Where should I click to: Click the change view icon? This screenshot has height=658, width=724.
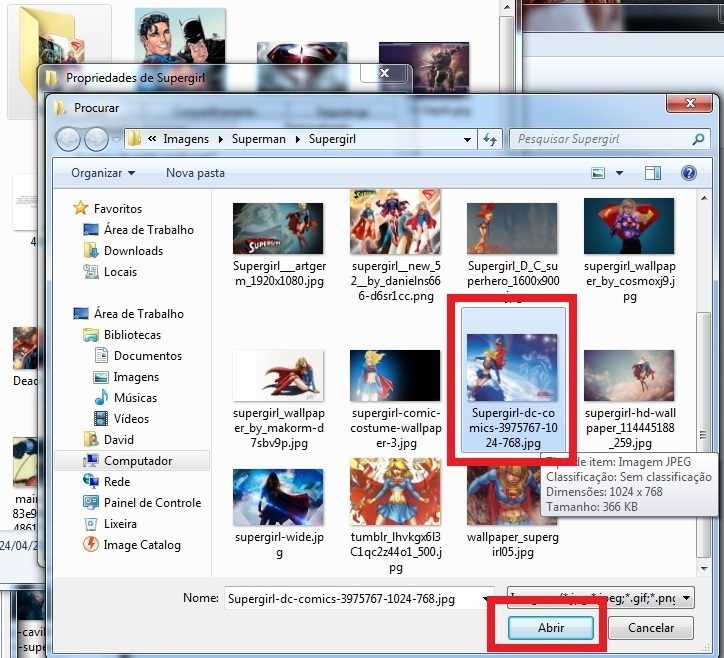tap(598, 173)
